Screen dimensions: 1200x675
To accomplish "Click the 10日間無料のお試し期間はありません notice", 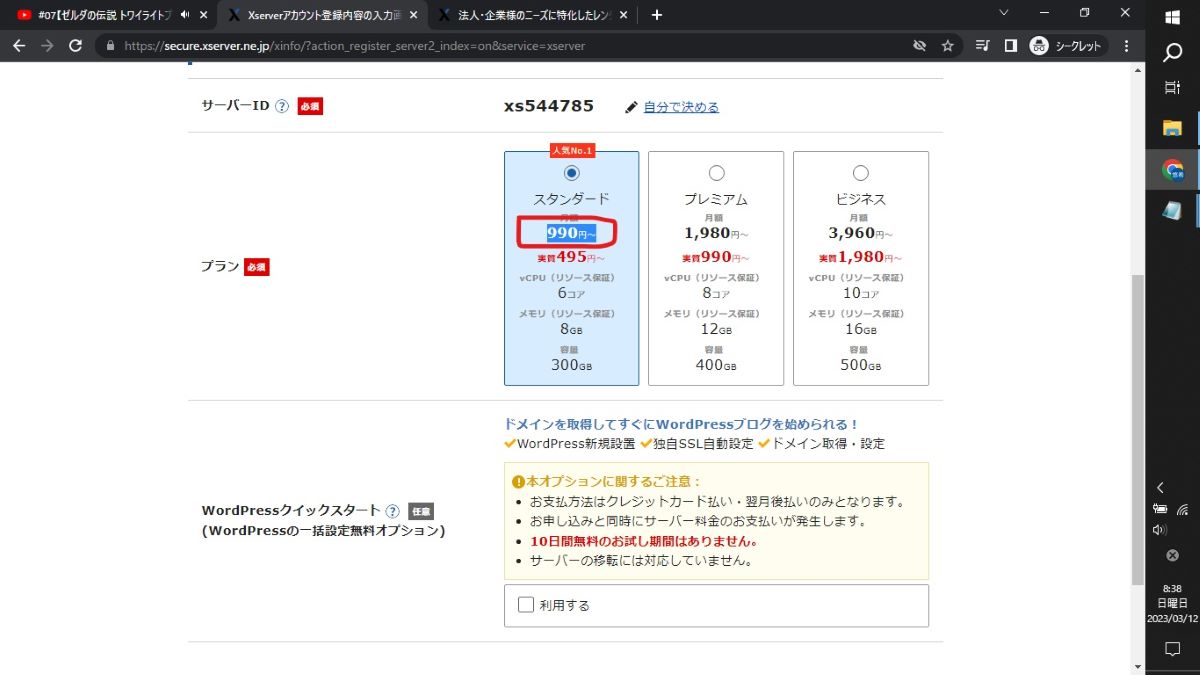I will pos(643,541).
